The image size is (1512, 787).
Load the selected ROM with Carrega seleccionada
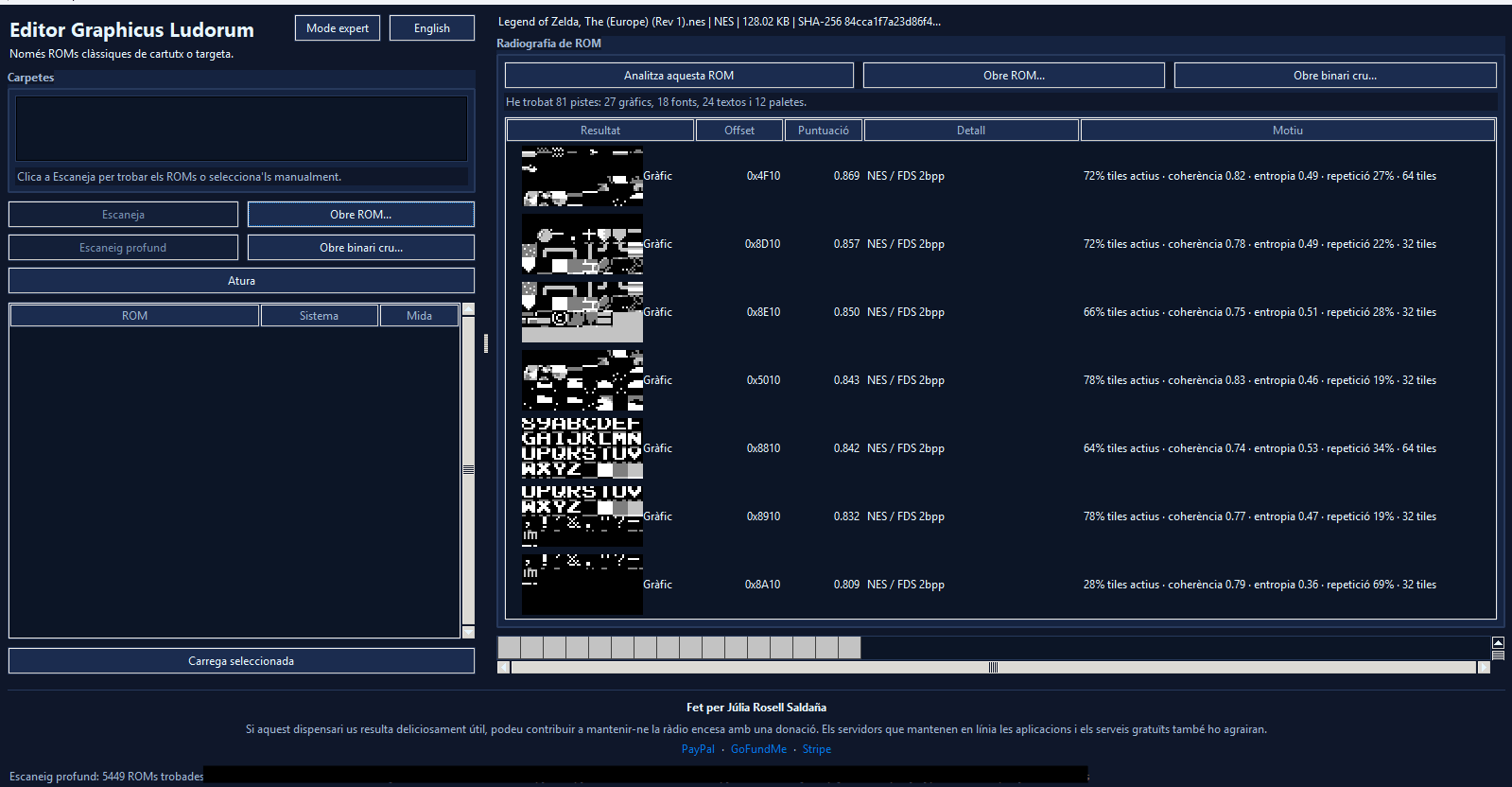(241, 661)
